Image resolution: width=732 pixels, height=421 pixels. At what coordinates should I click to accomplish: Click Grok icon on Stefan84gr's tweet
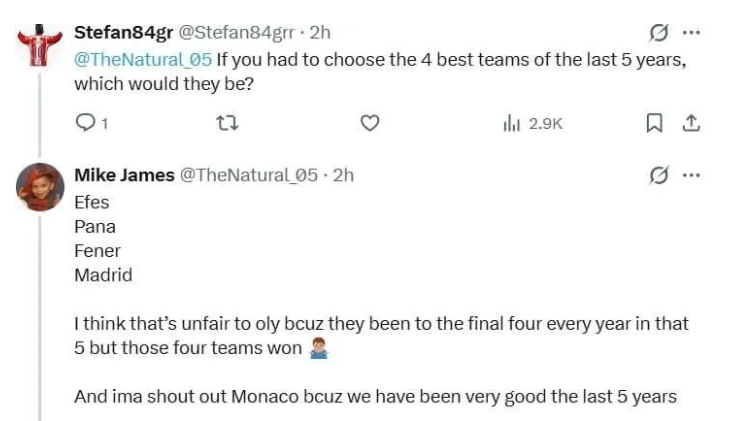coord(658,33)
